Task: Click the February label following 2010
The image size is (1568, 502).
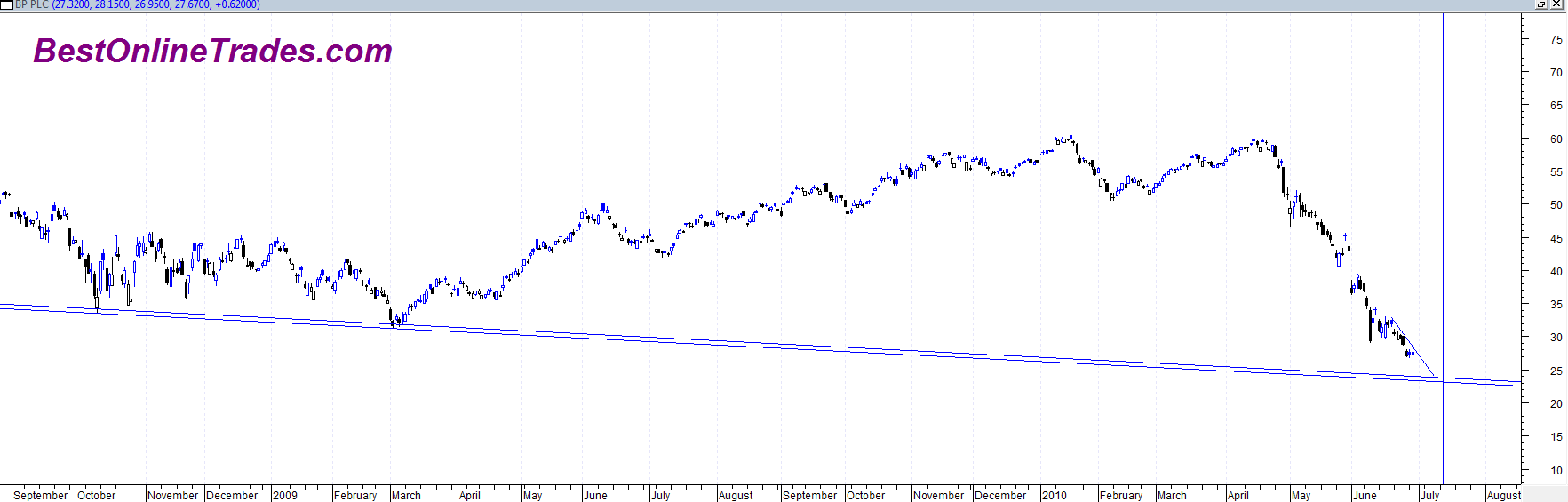Action: coord(1121,496)
